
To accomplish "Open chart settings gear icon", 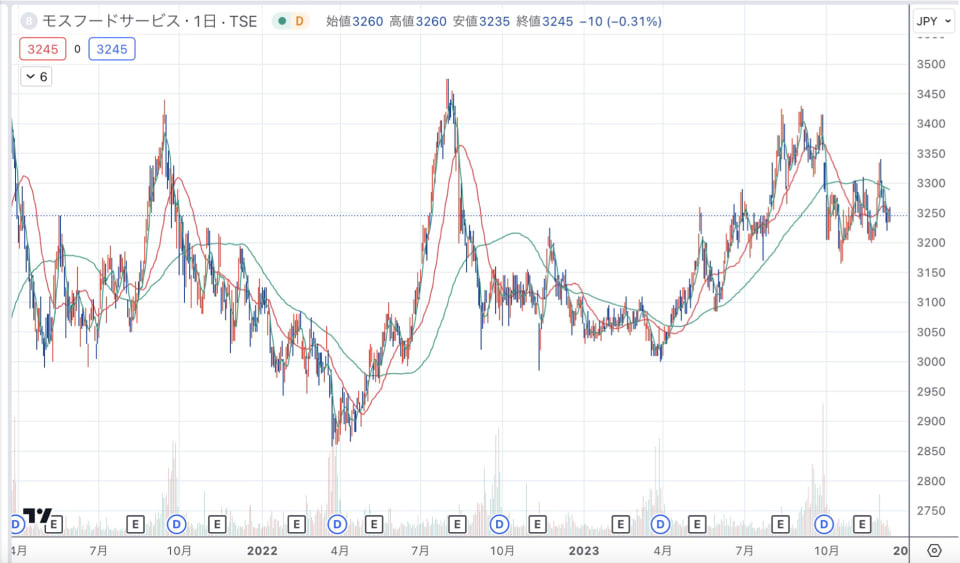I will [x=934, y=550].
